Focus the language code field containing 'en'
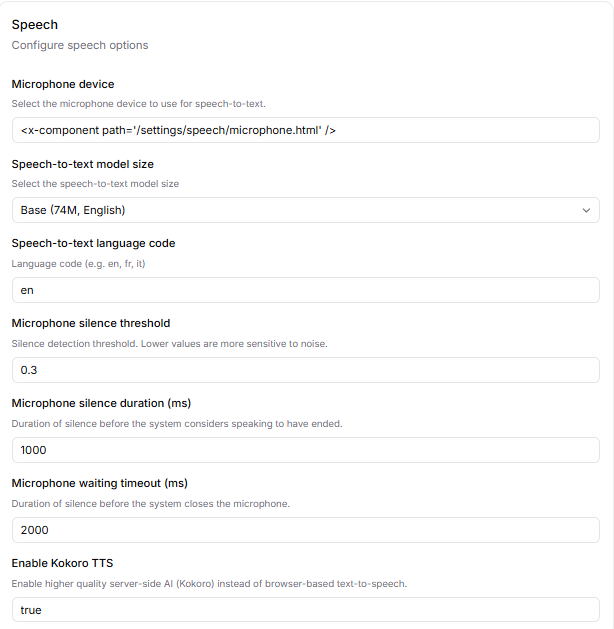The height and width of the screenshot is (629, 614). coord(305,290)
